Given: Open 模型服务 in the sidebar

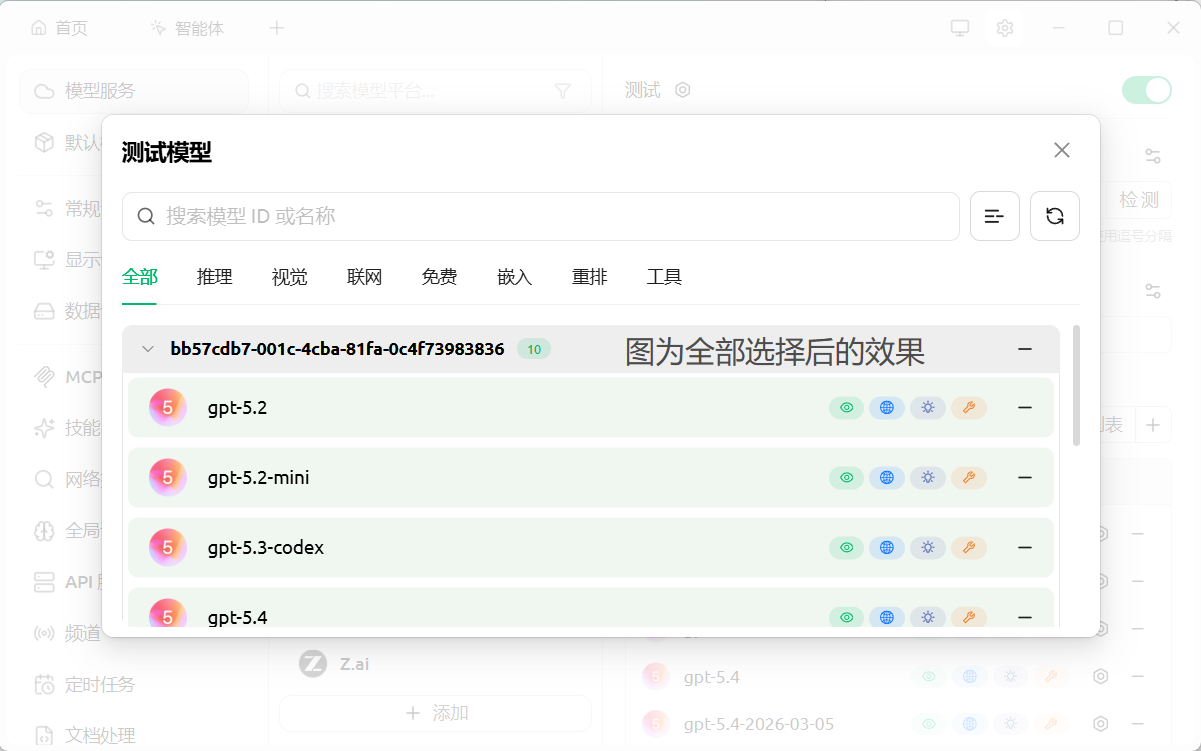Looking at the screenshot, I should tap(134, 91).
